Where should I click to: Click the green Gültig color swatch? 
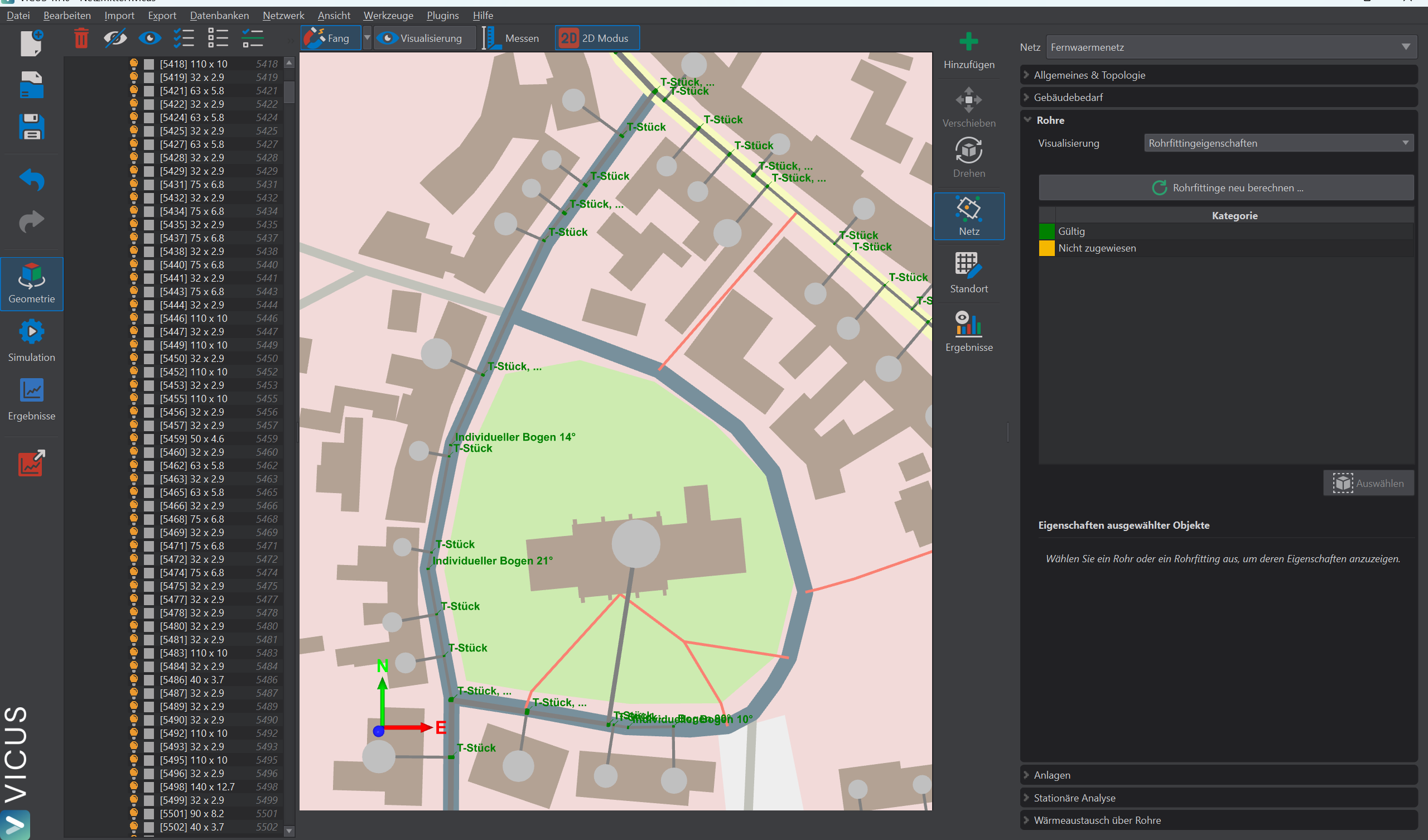pos(1046,231)
